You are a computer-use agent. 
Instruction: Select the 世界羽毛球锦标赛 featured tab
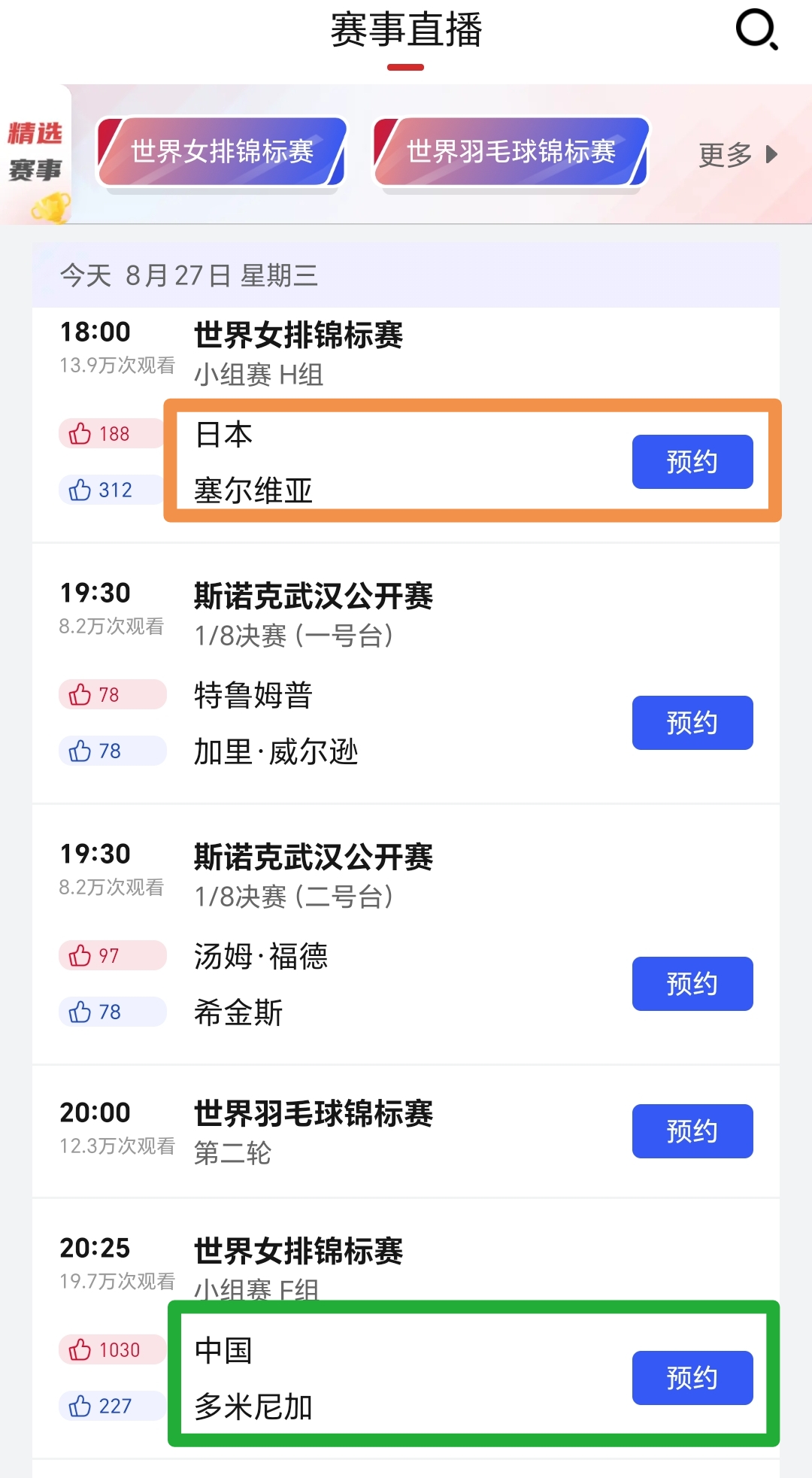(x=511, y=152)
